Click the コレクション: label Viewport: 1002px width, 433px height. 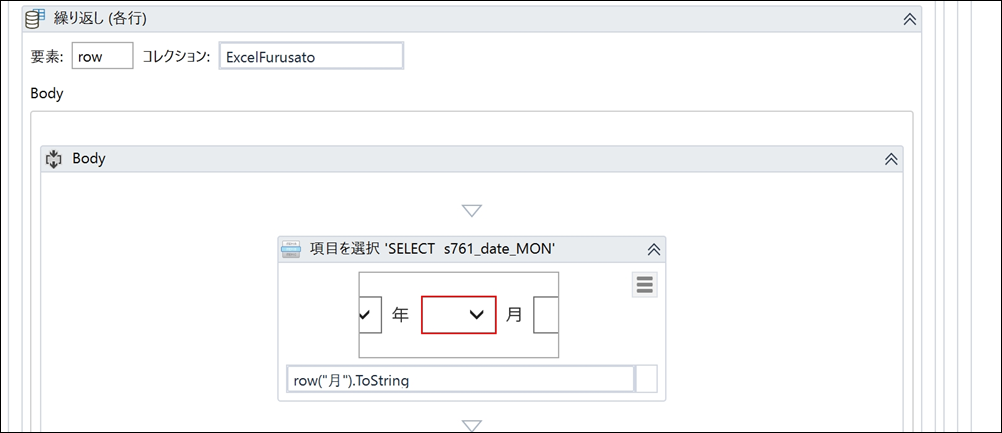point(176,56)
